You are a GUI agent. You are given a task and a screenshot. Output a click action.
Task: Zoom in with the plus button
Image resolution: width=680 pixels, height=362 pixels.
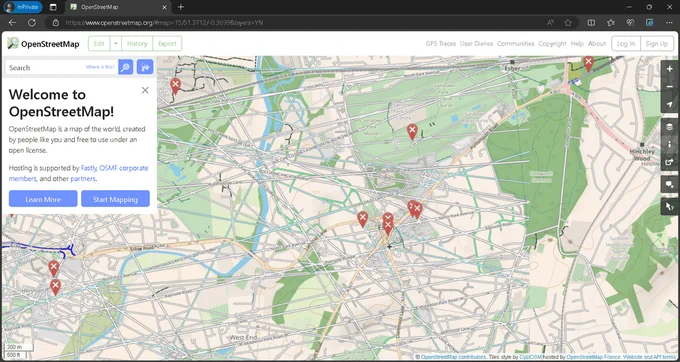point(670,69)
